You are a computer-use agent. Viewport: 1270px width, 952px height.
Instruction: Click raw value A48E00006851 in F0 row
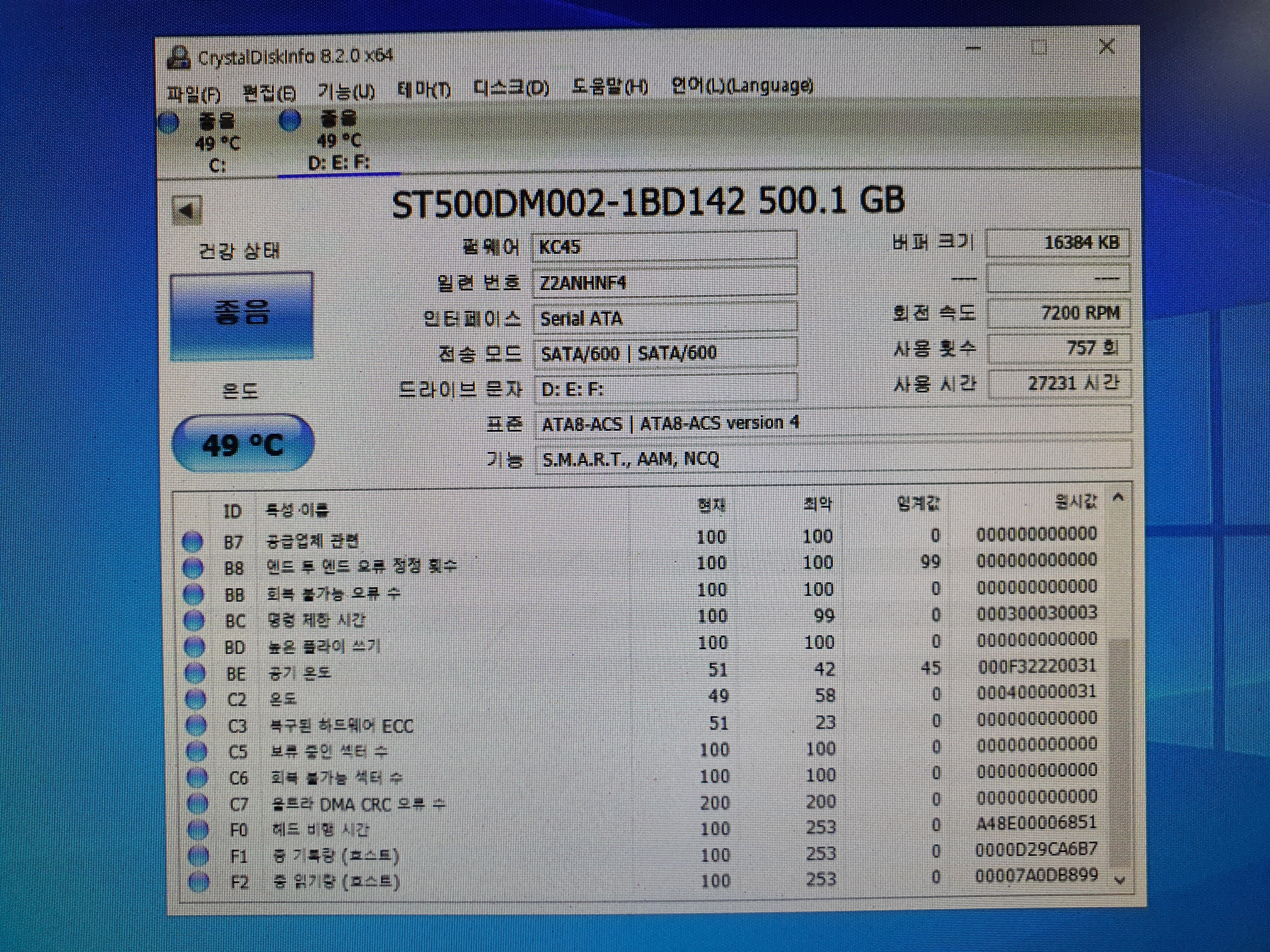1037,823
